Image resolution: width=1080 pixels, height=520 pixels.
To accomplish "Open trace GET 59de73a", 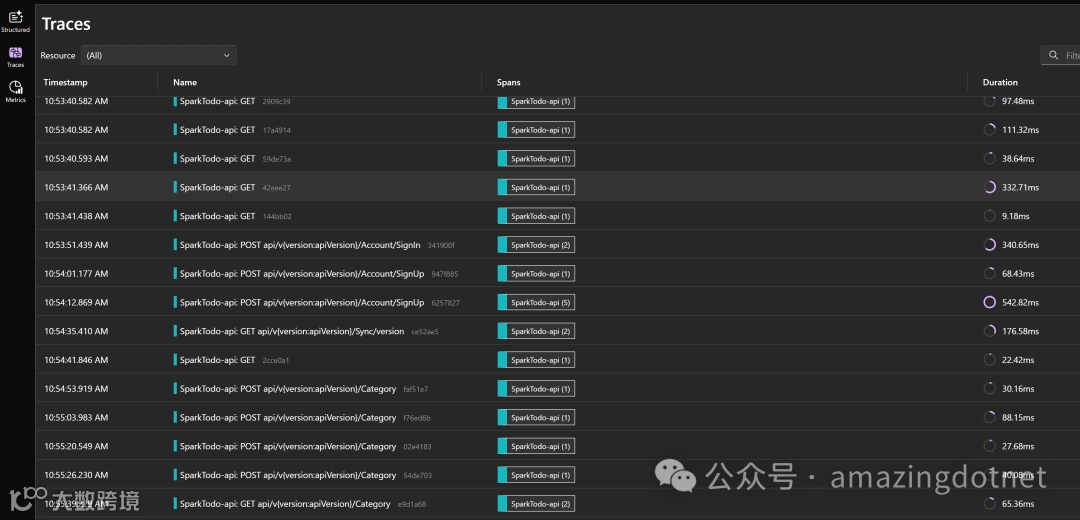I will click(232, 158).
